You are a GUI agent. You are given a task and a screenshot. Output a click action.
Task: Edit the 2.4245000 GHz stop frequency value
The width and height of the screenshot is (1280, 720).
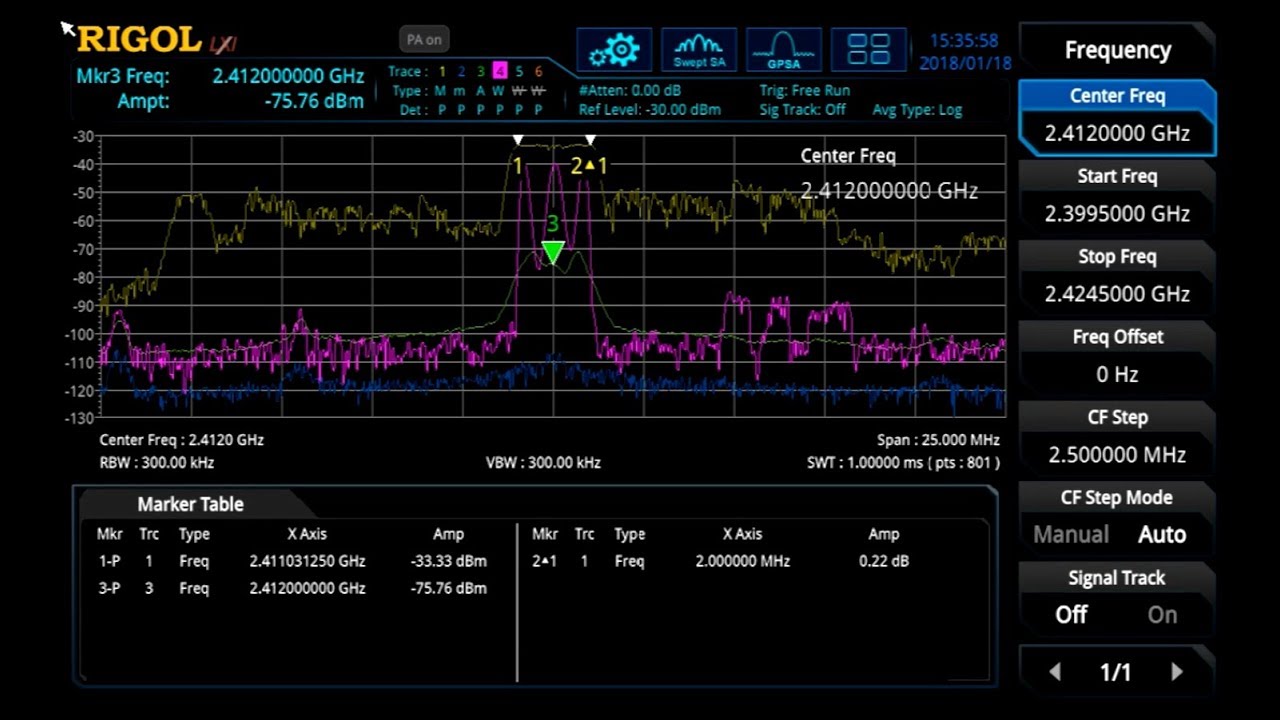[1117, 294]
